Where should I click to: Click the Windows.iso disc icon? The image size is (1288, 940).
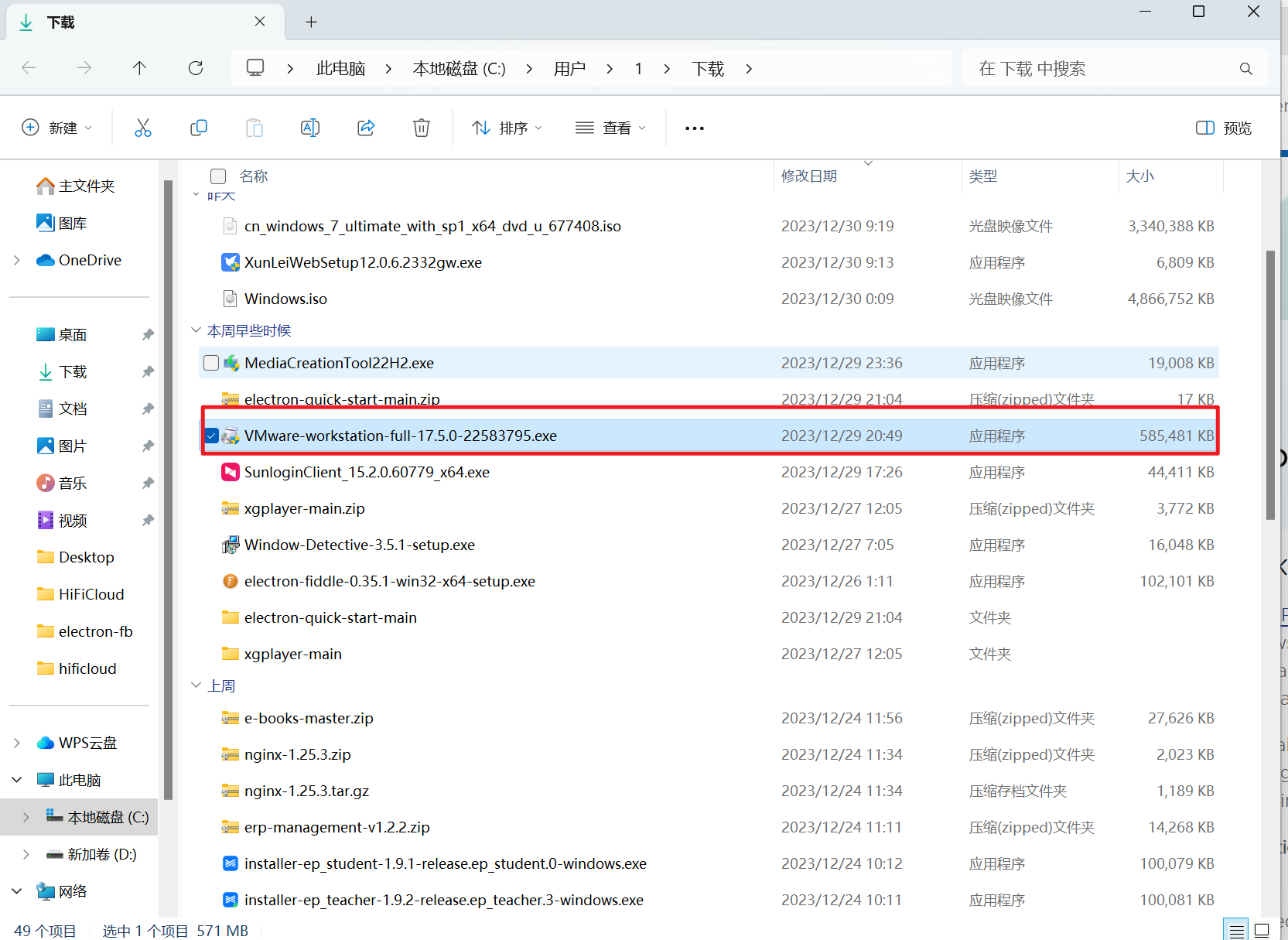point(231,299)
